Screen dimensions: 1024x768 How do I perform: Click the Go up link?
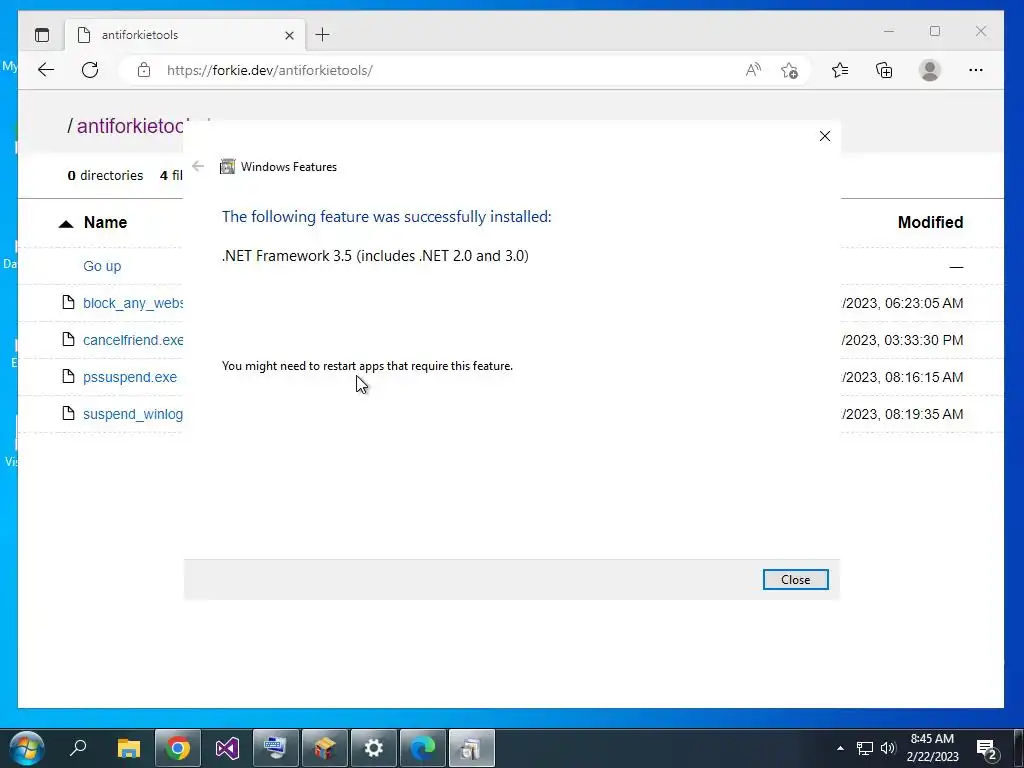102,266
